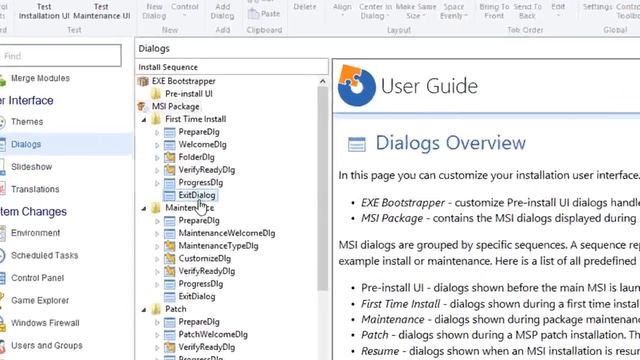Open the Game Explorer page
This screenshot has height=360, width=640.
pos(40,300)
